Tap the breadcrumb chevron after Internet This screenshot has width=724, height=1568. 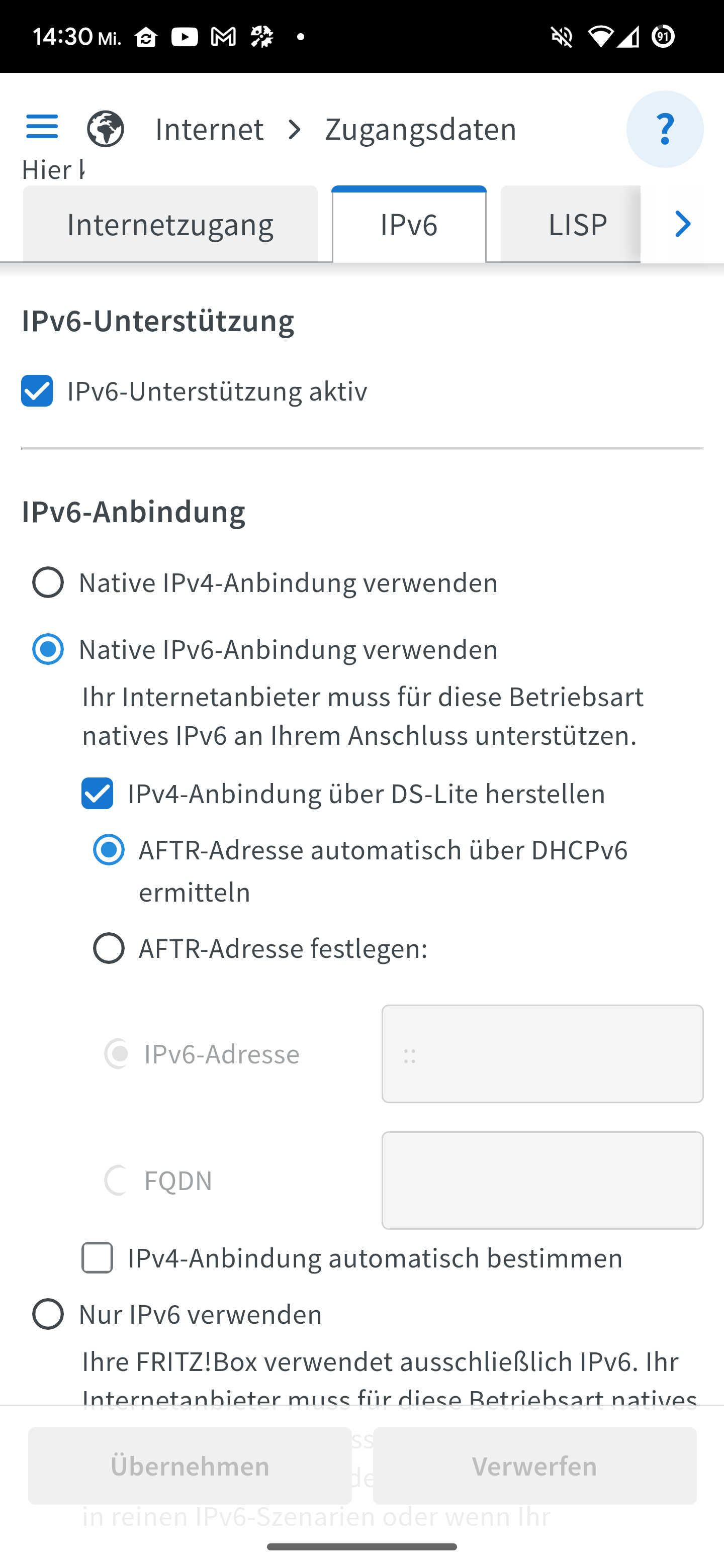(295, 129)
